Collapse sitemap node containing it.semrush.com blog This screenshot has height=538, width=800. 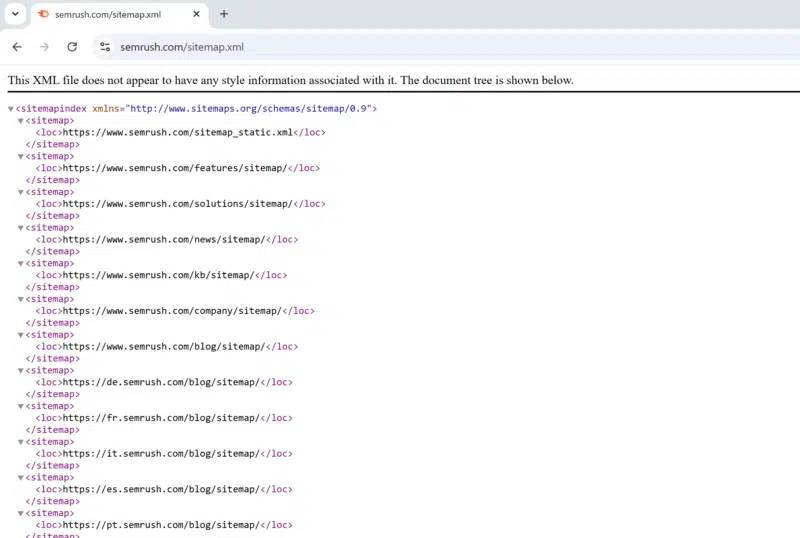pos(20,443)
